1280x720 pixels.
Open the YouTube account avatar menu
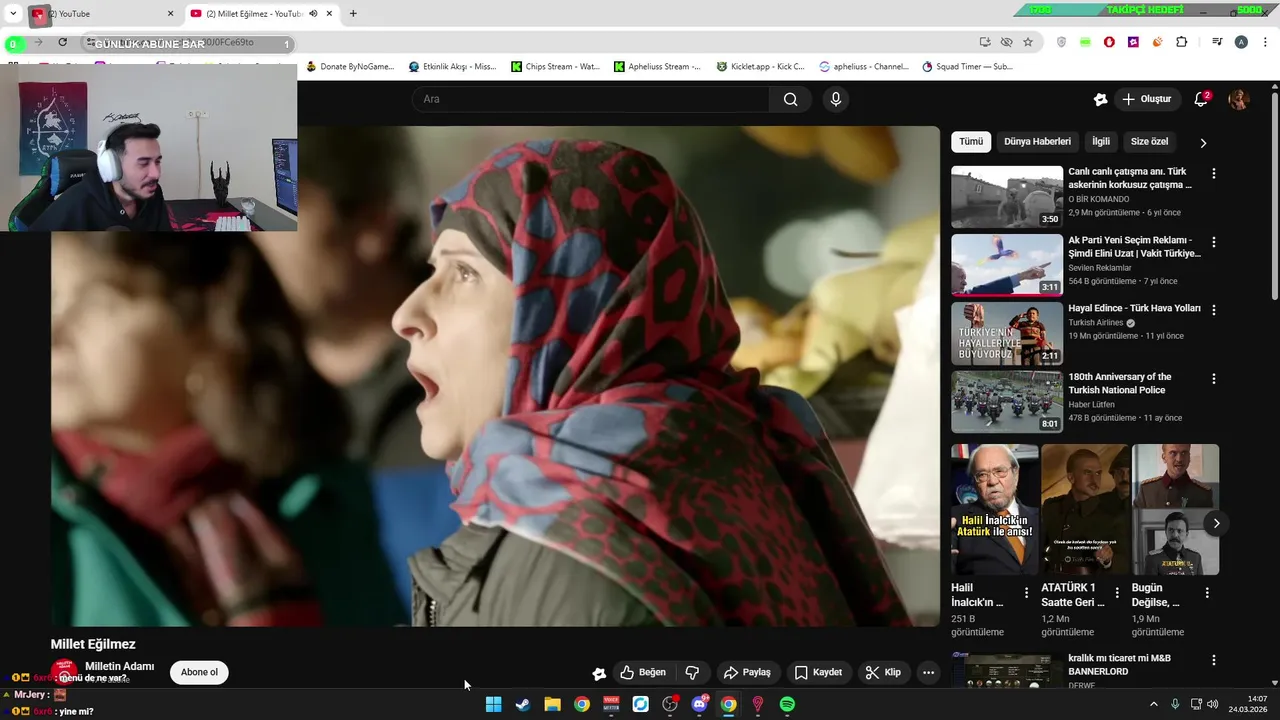[x=1238, y=99]
